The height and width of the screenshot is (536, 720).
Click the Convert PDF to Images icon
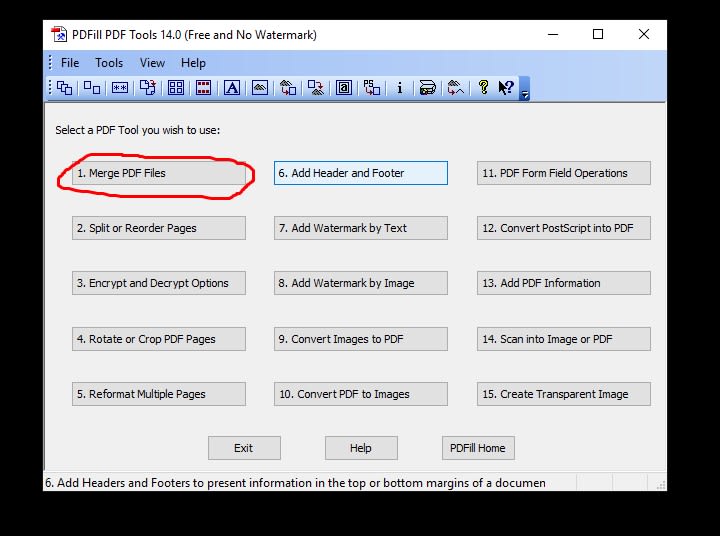coord(316,88)
